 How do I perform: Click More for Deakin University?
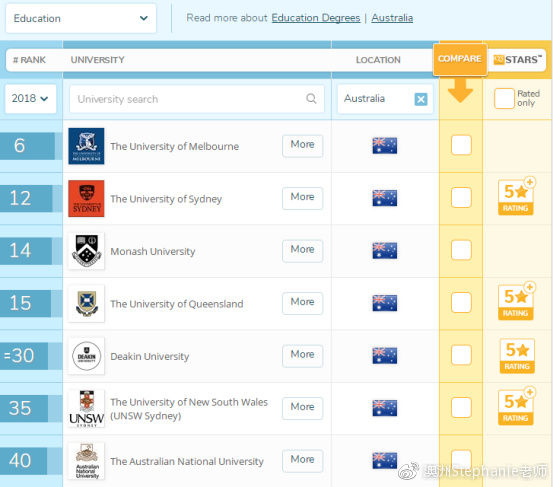click(x=302, y=355)
